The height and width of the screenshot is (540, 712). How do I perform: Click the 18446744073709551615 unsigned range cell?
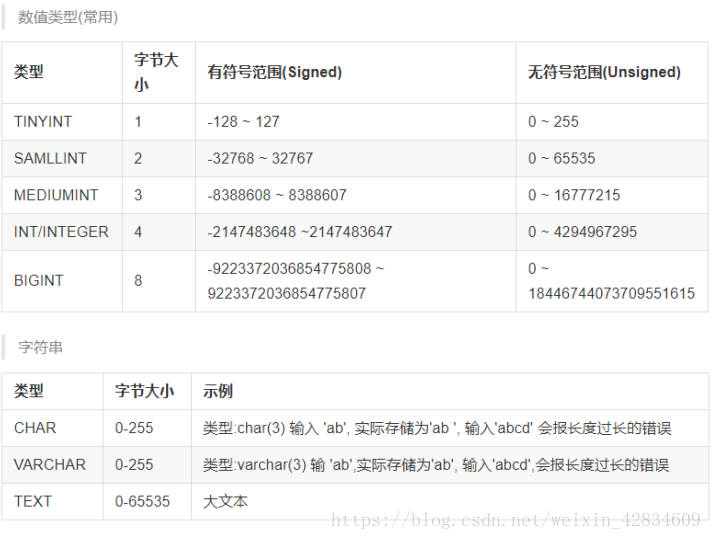point(612,281)
